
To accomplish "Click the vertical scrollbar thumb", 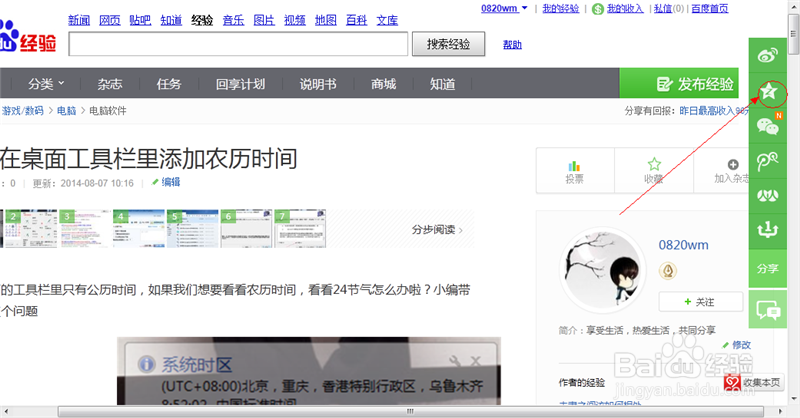I will pyautogui.click(x=793, y=34).
